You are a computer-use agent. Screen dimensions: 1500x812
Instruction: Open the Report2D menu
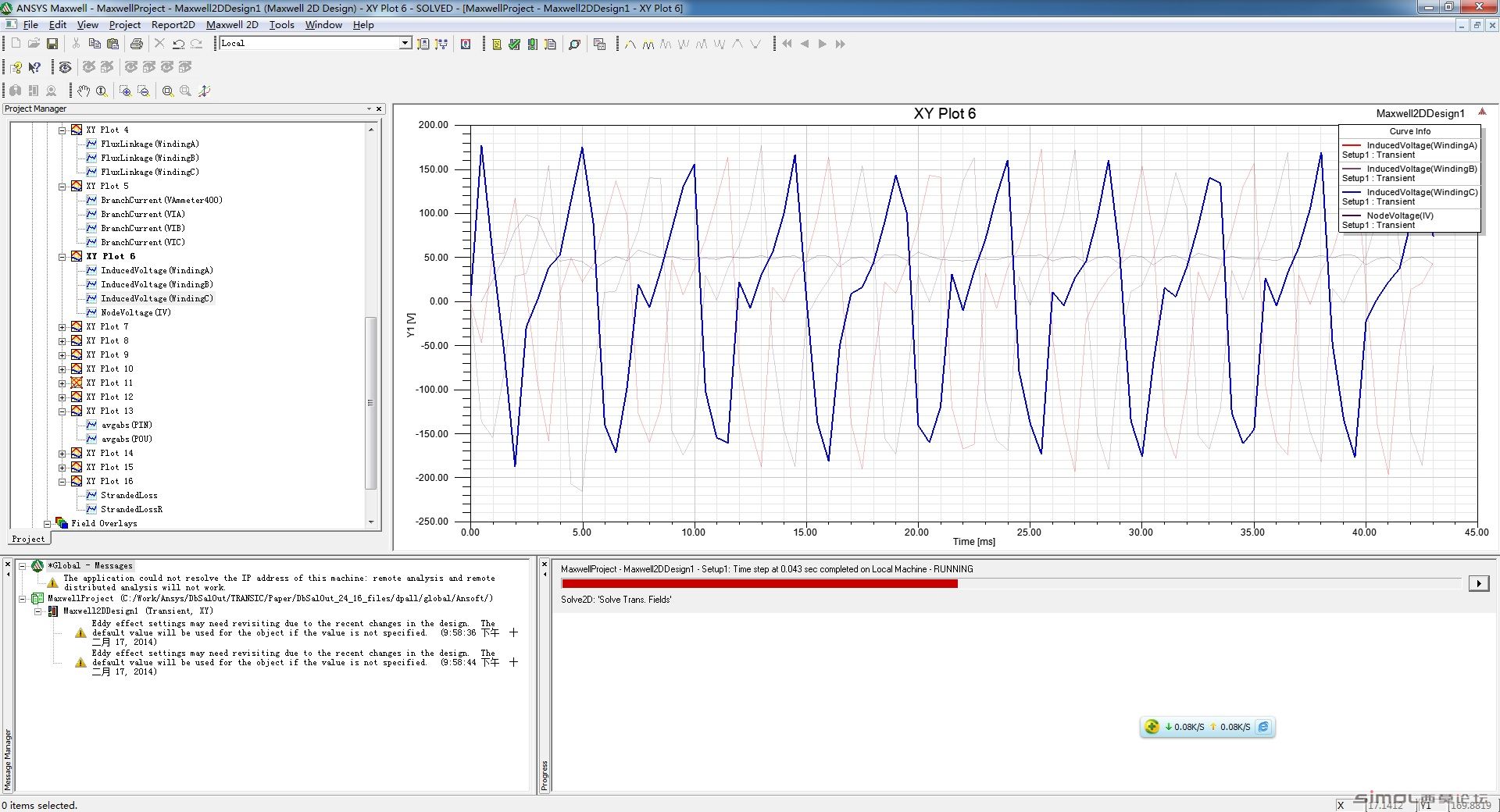pyautogui.click(x=173, y=25)
